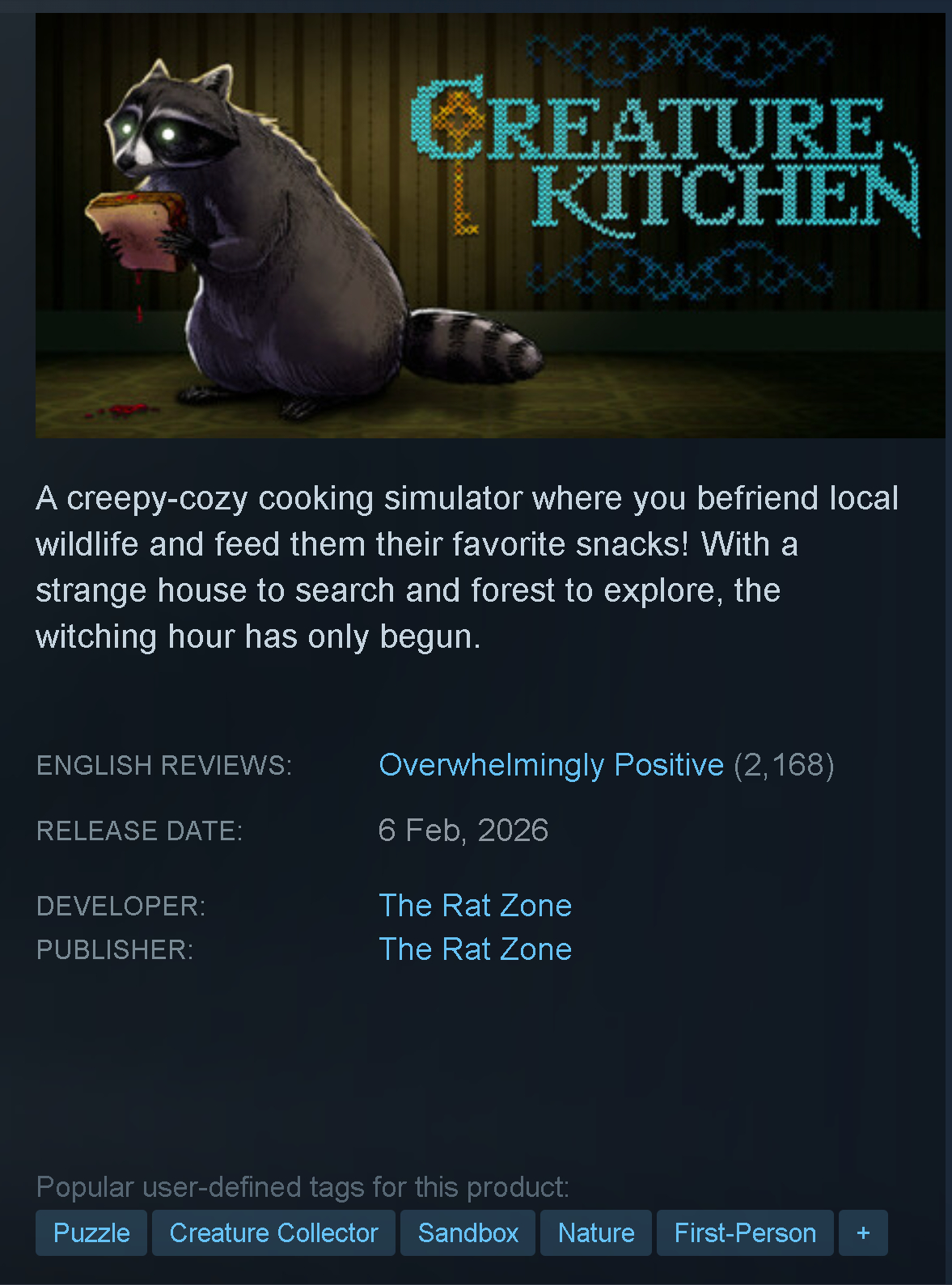Open the Nature tag
952x1285 pixels.
point(596,1232)
